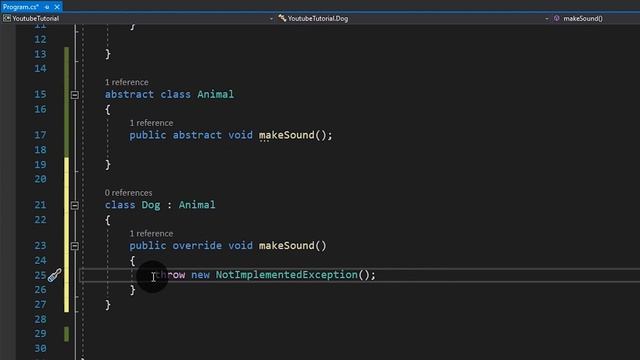Click the class icon beside YoutubeTutorial.Dog
The height and width of the screenshot is (360, 640).
[x=282, y=18]
